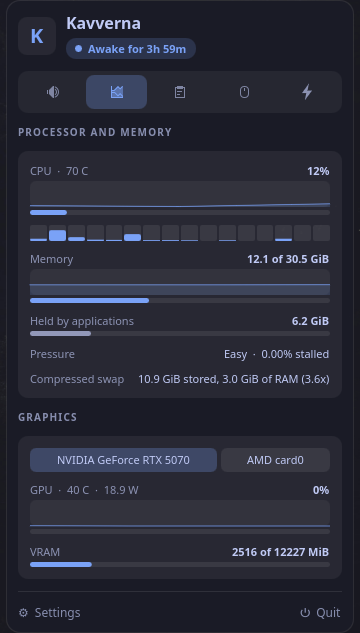Click the Memory usage history graph
This screenshot has height=633, width=360.
pyautogui.click(x=180, y=282)
